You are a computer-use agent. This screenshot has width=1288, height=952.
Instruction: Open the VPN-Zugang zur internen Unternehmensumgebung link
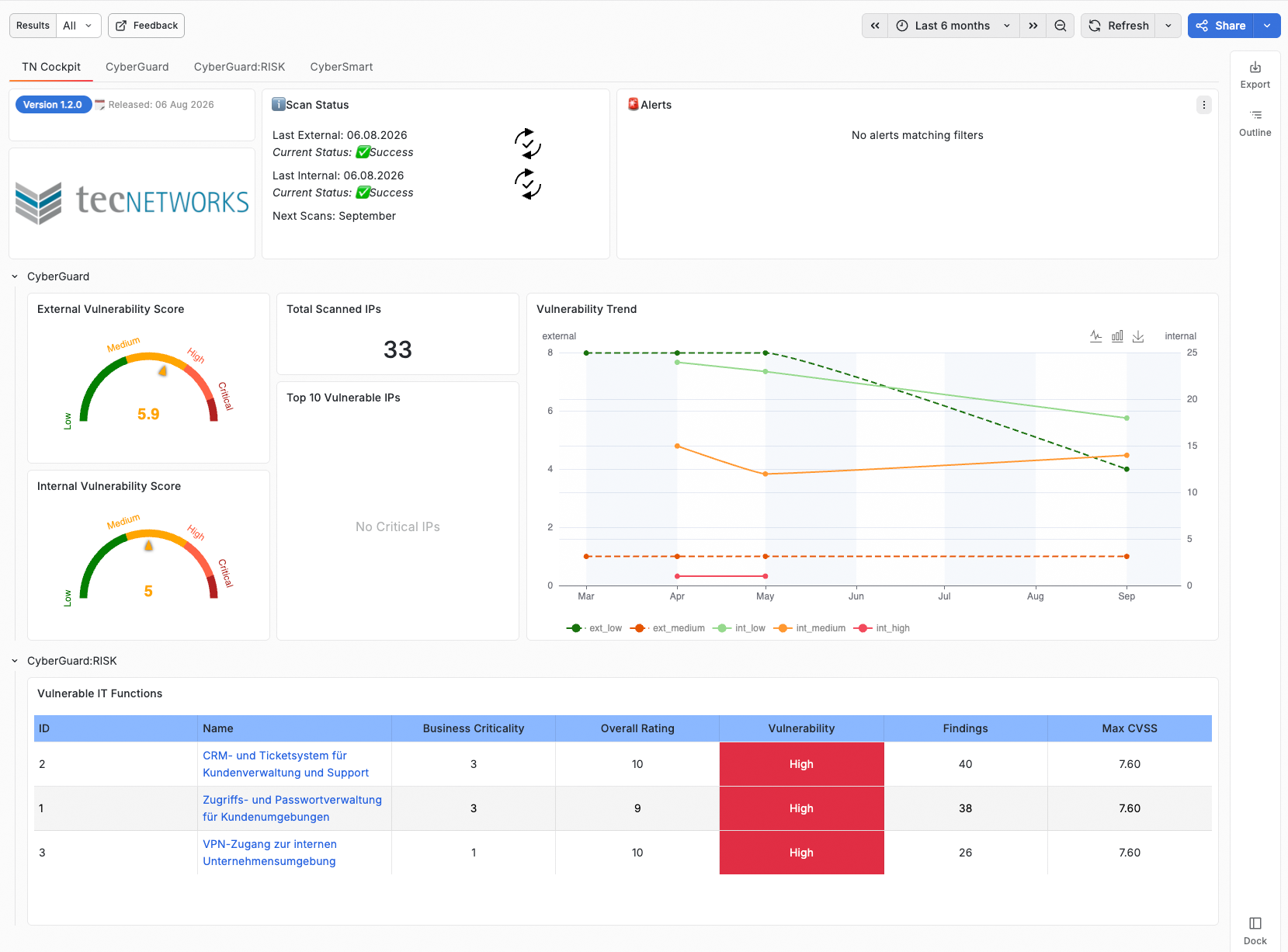click(270, 853)
